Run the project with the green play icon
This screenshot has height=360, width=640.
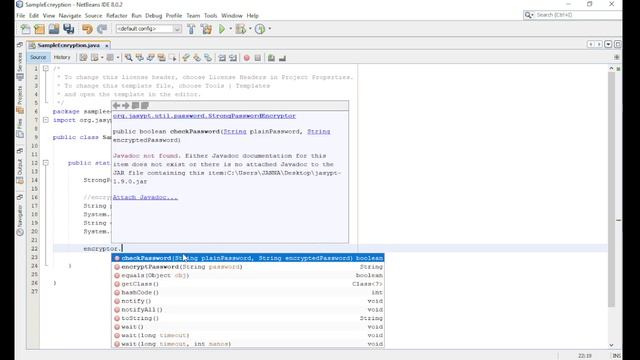[x=222, y=29]
